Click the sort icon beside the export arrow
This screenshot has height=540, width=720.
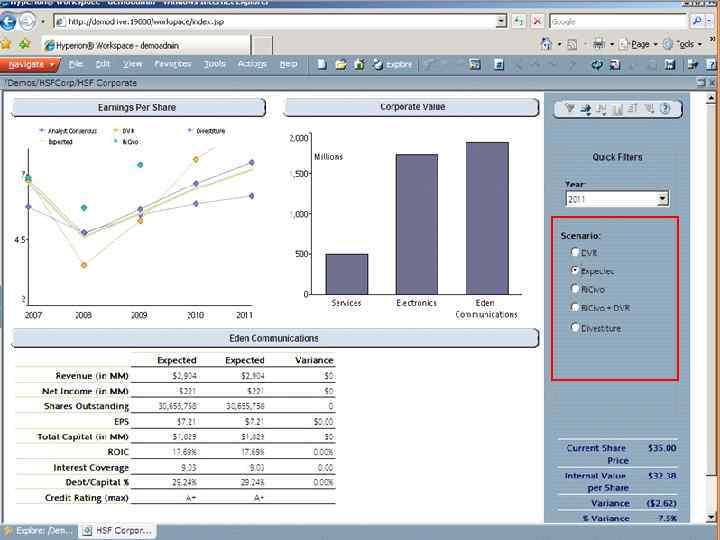tap(601, 109)
